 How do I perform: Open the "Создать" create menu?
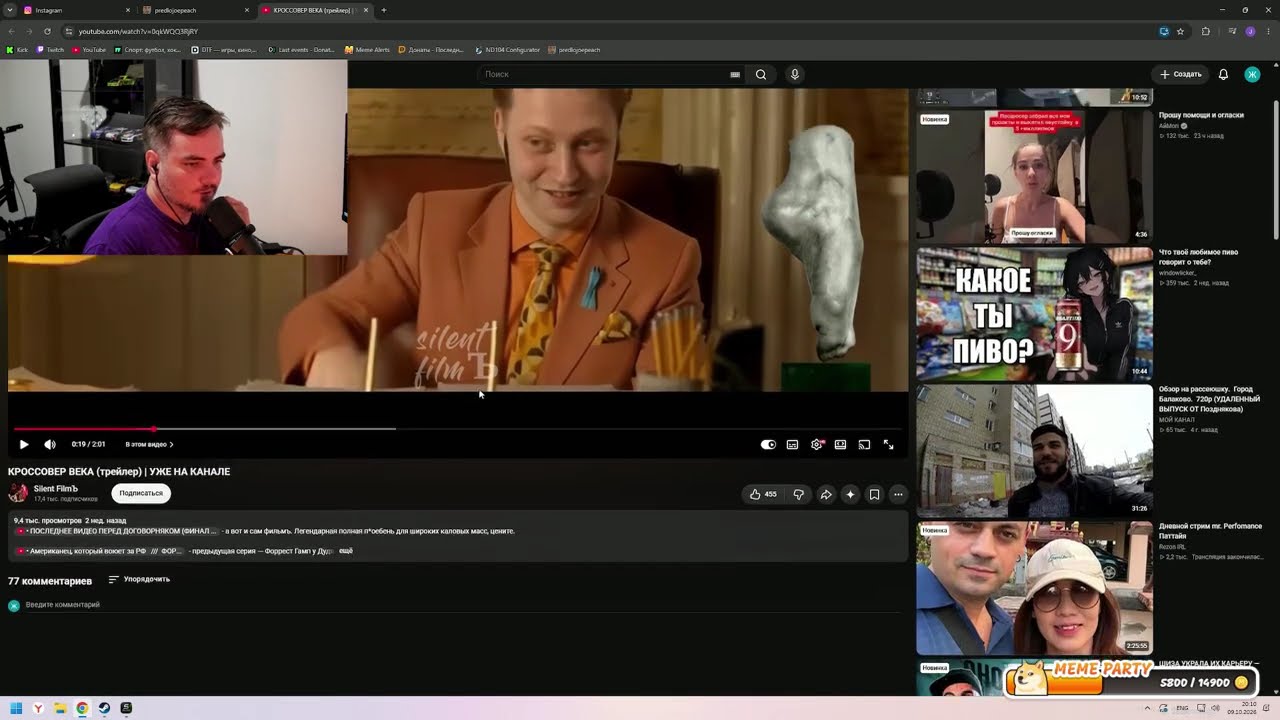point(1181,74)
